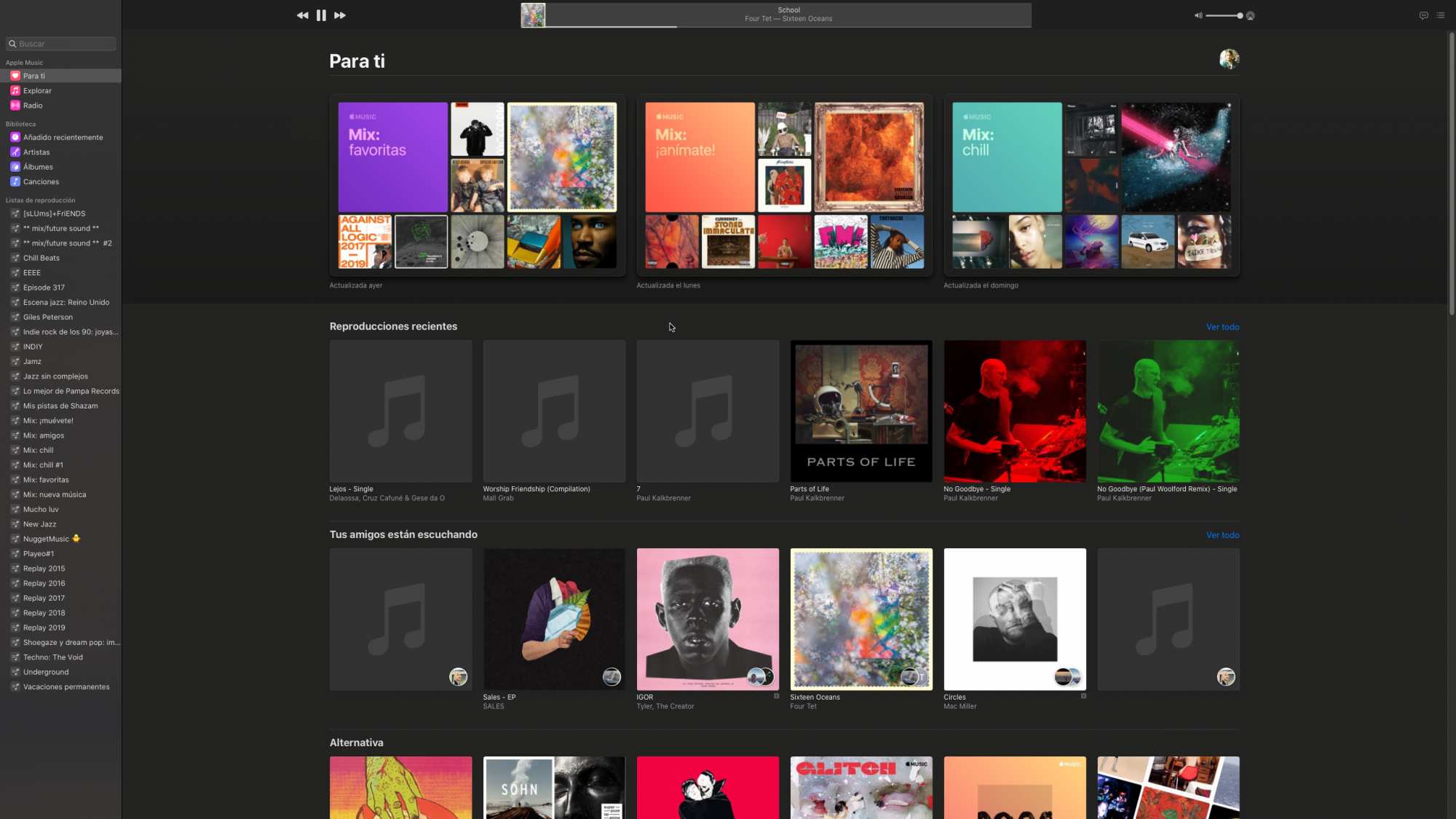Open the Radio section
The height and width of the screenshot is (819, 1456).
coord(33,106)
